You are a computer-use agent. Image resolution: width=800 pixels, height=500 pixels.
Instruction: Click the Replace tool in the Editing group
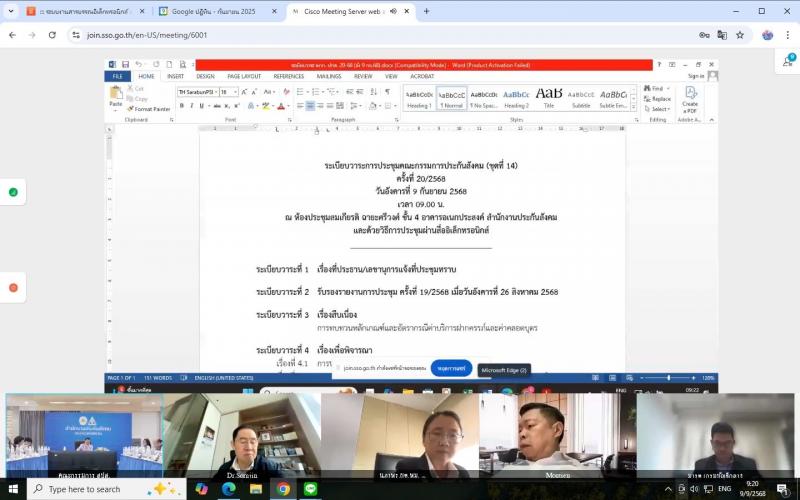[658, 99]
